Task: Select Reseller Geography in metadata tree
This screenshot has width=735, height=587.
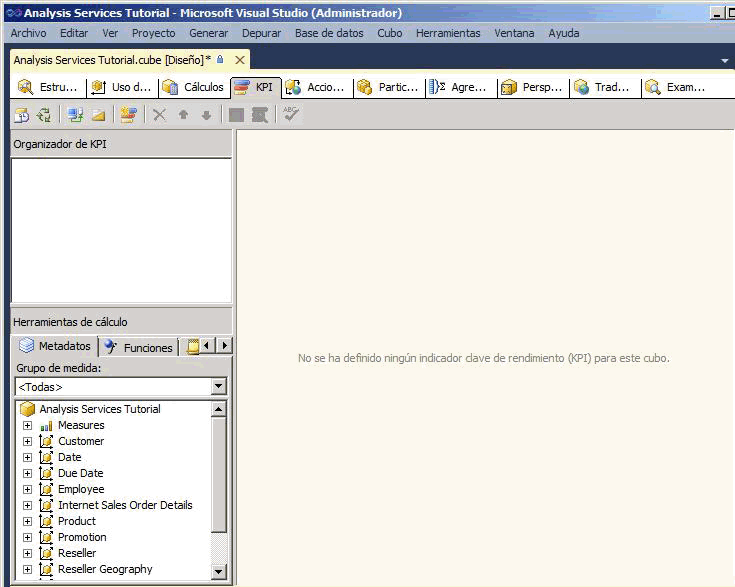Action: coord(105,569)
